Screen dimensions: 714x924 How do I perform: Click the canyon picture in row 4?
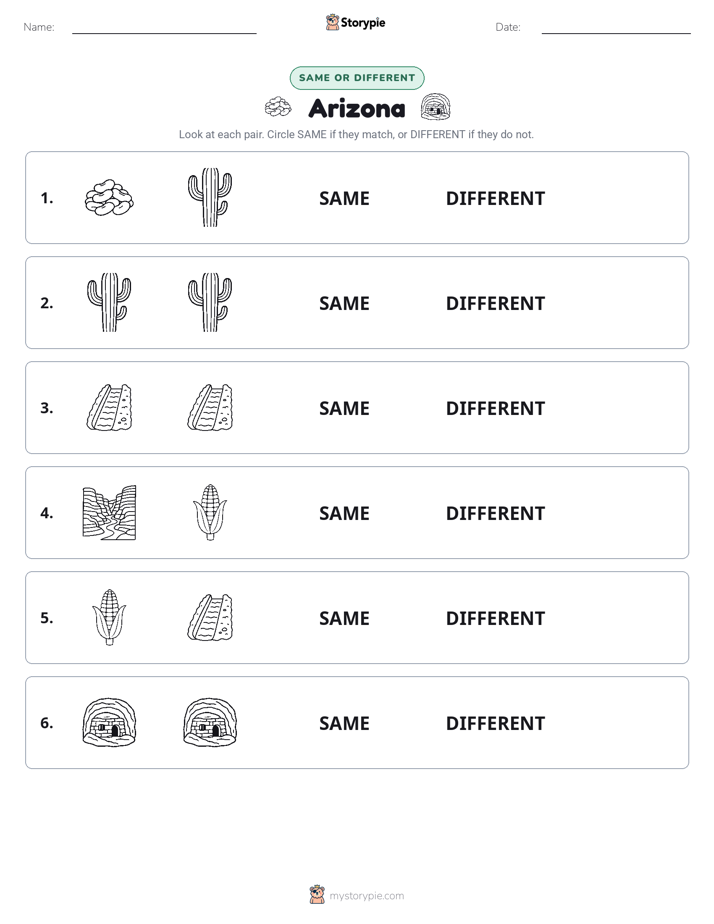pos(109,513)
